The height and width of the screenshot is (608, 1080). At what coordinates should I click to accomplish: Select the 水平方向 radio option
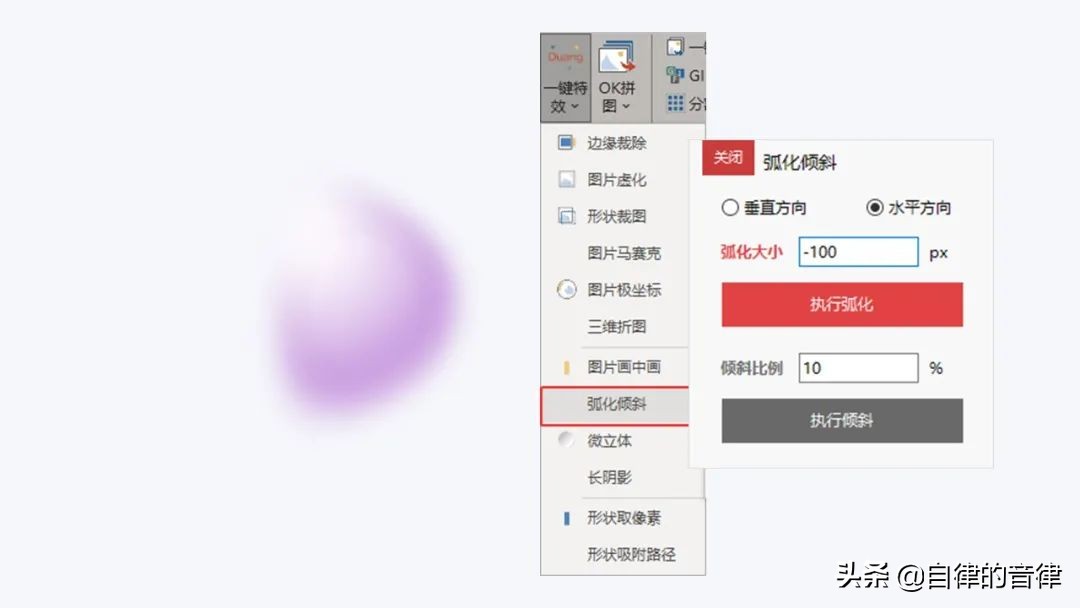(x=875, y=207)
